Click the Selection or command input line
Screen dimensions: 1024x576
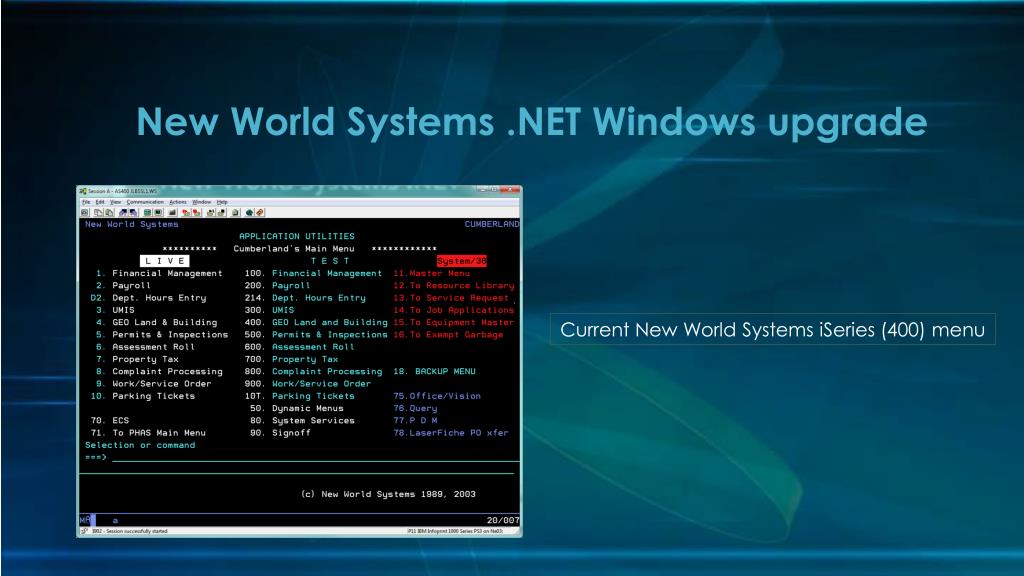(x=315, y=457)
